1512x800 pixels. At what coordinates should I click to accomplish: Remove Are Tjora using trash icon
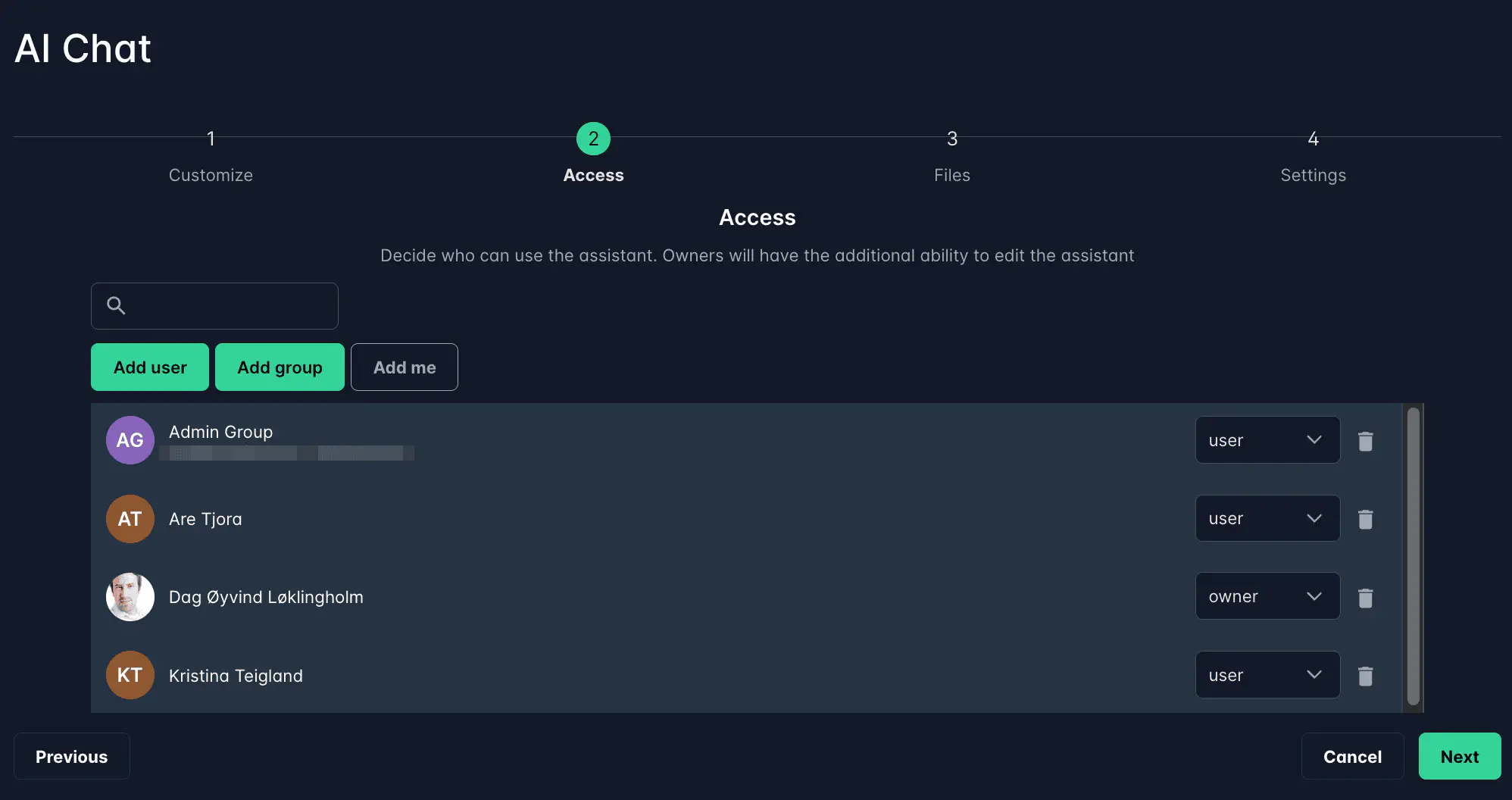click(1365, 519)
